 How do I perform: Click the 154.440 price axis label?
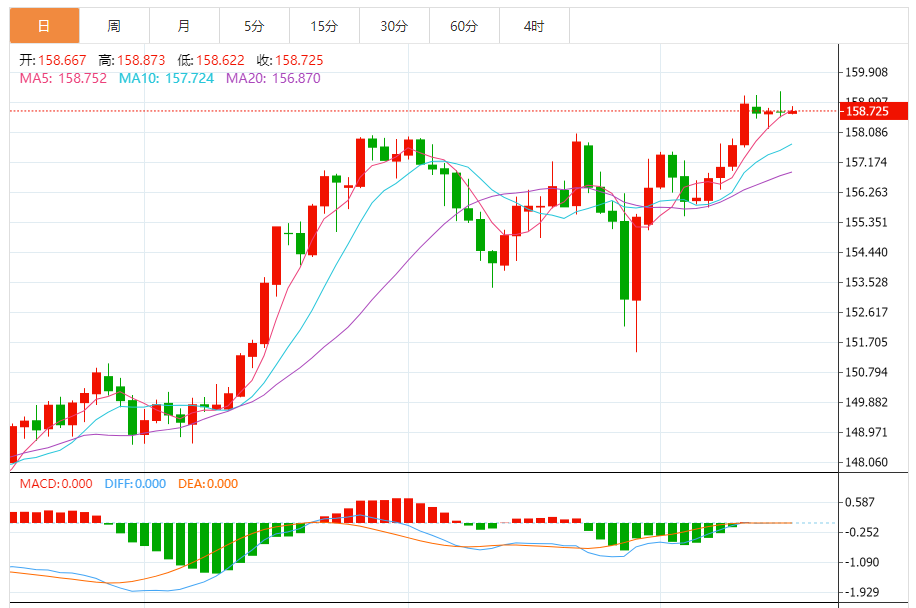pyautogui.click(x=866, y=252)
